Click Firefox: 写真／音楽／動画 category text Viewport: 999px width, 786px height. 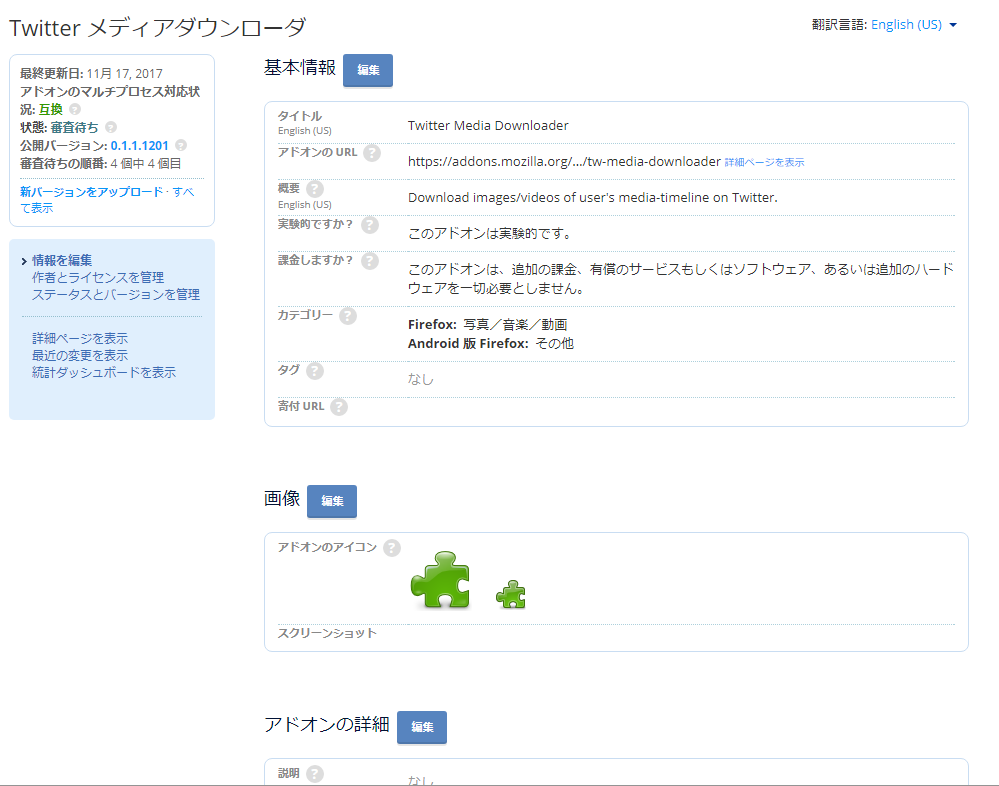(x=487, y=325)
